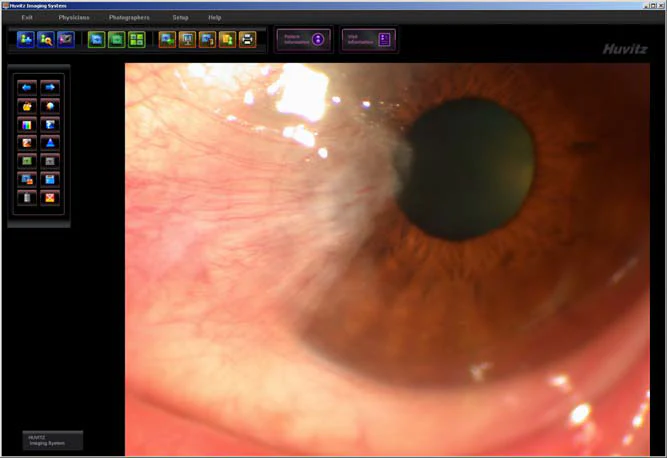This screenshot has height=458, width=667.
Task: Open the Setup menu
Action: [180, 17]
